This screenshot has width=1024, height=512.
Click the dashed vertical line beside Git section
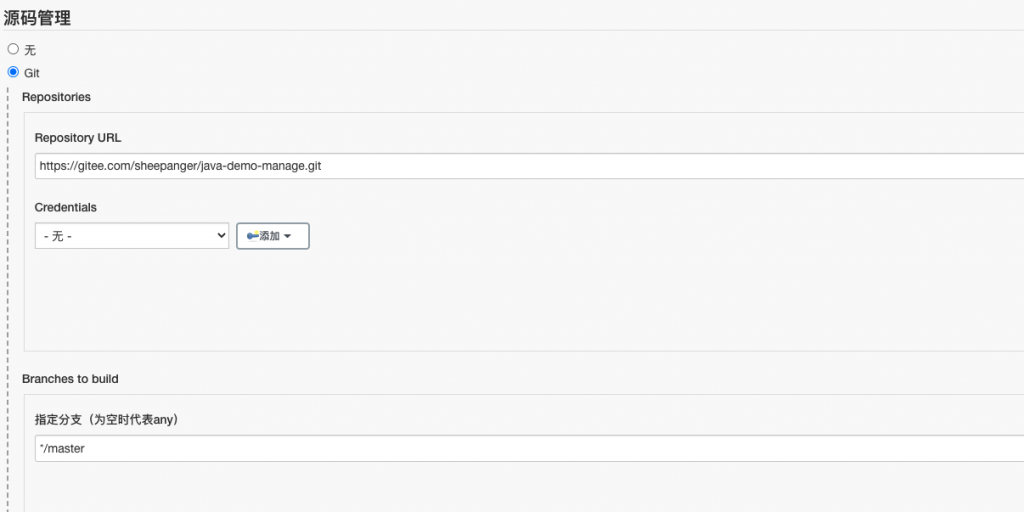[8, 294]
